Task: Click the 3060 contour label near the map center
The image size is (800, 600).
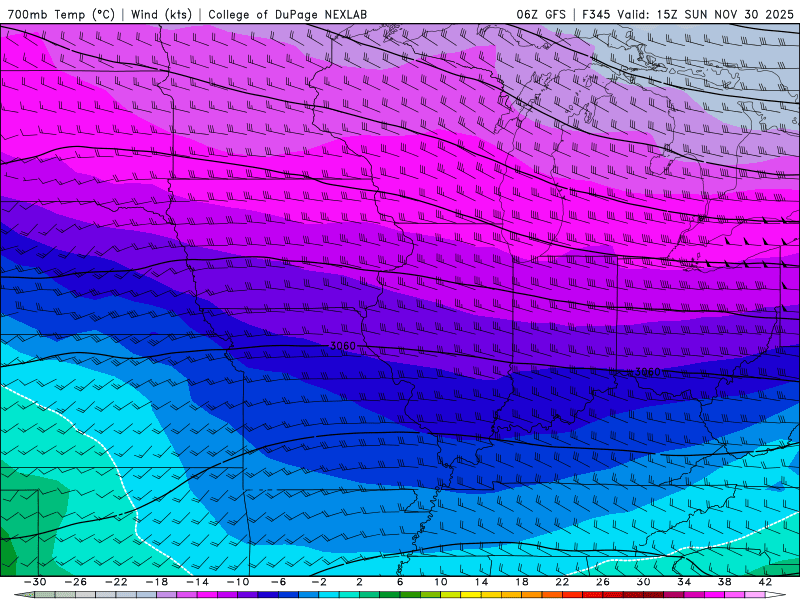Action: (343, 346)
